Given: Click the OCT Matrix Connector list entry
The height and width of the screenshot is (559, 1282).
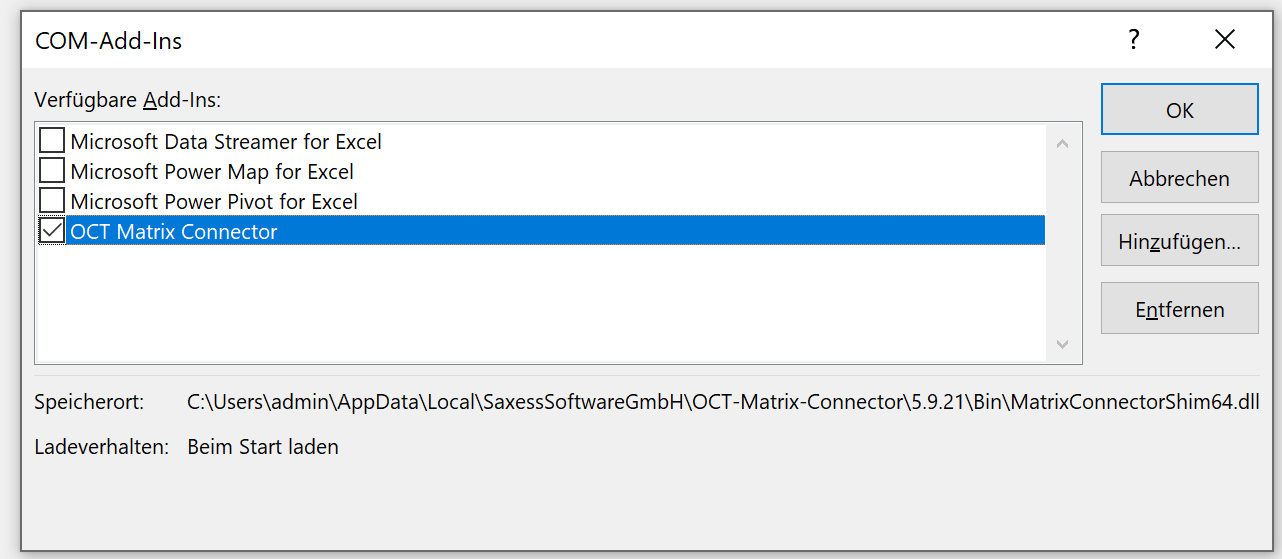Looking at the screenshot, I should pos(174,232).
